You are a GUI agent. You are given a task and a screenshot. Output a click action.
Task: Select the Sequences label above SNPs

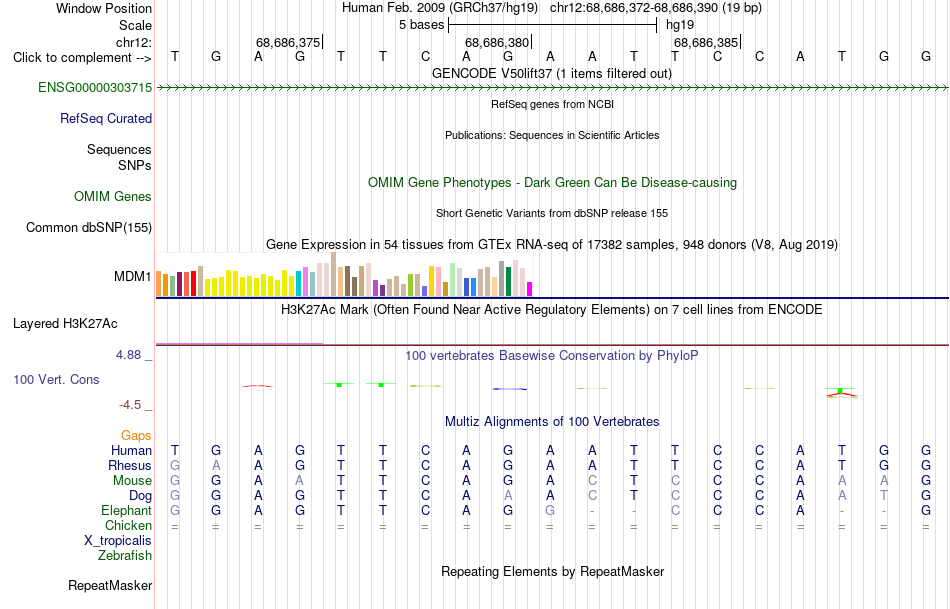[x=119, y=149]
